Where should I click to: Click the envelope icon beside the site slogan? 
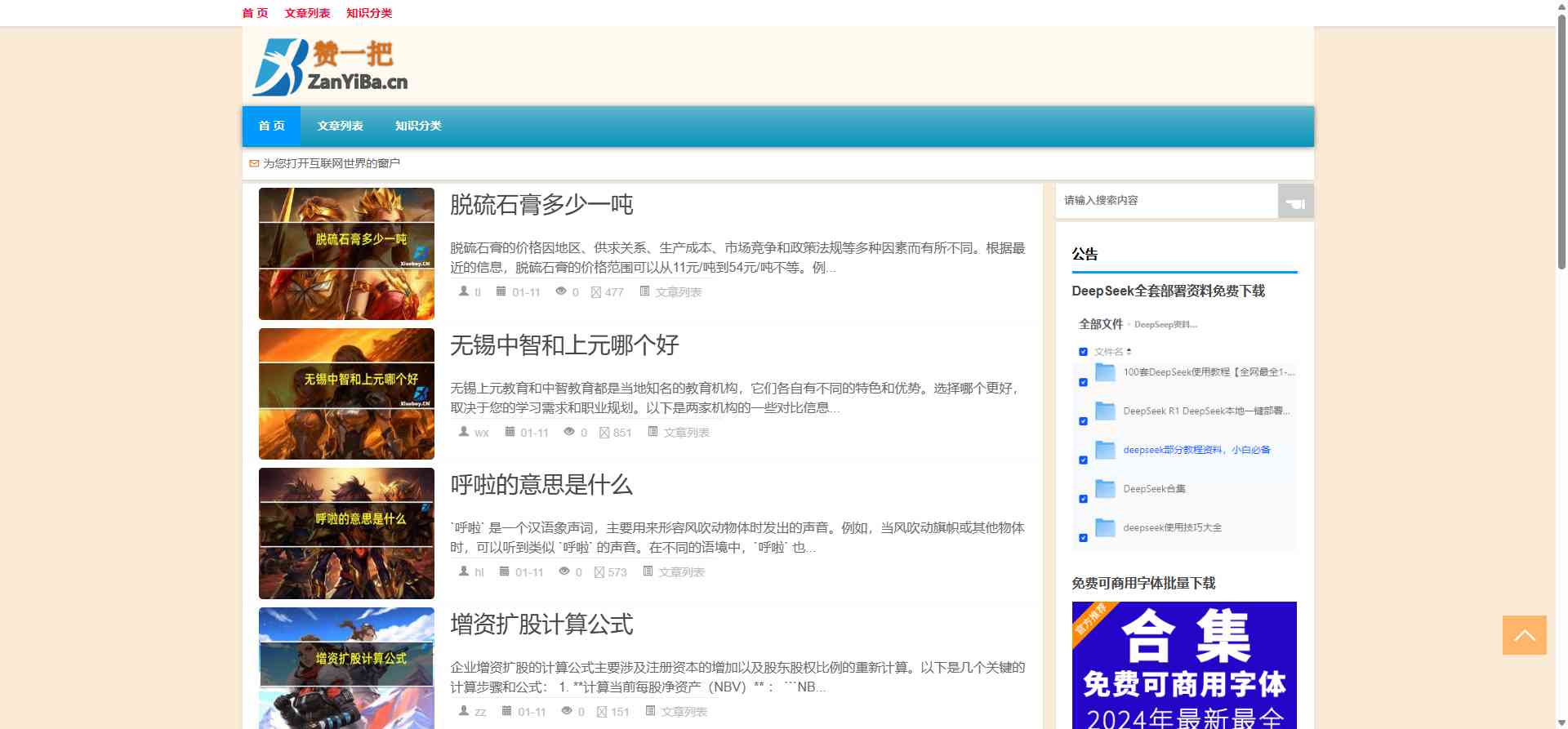254,163
